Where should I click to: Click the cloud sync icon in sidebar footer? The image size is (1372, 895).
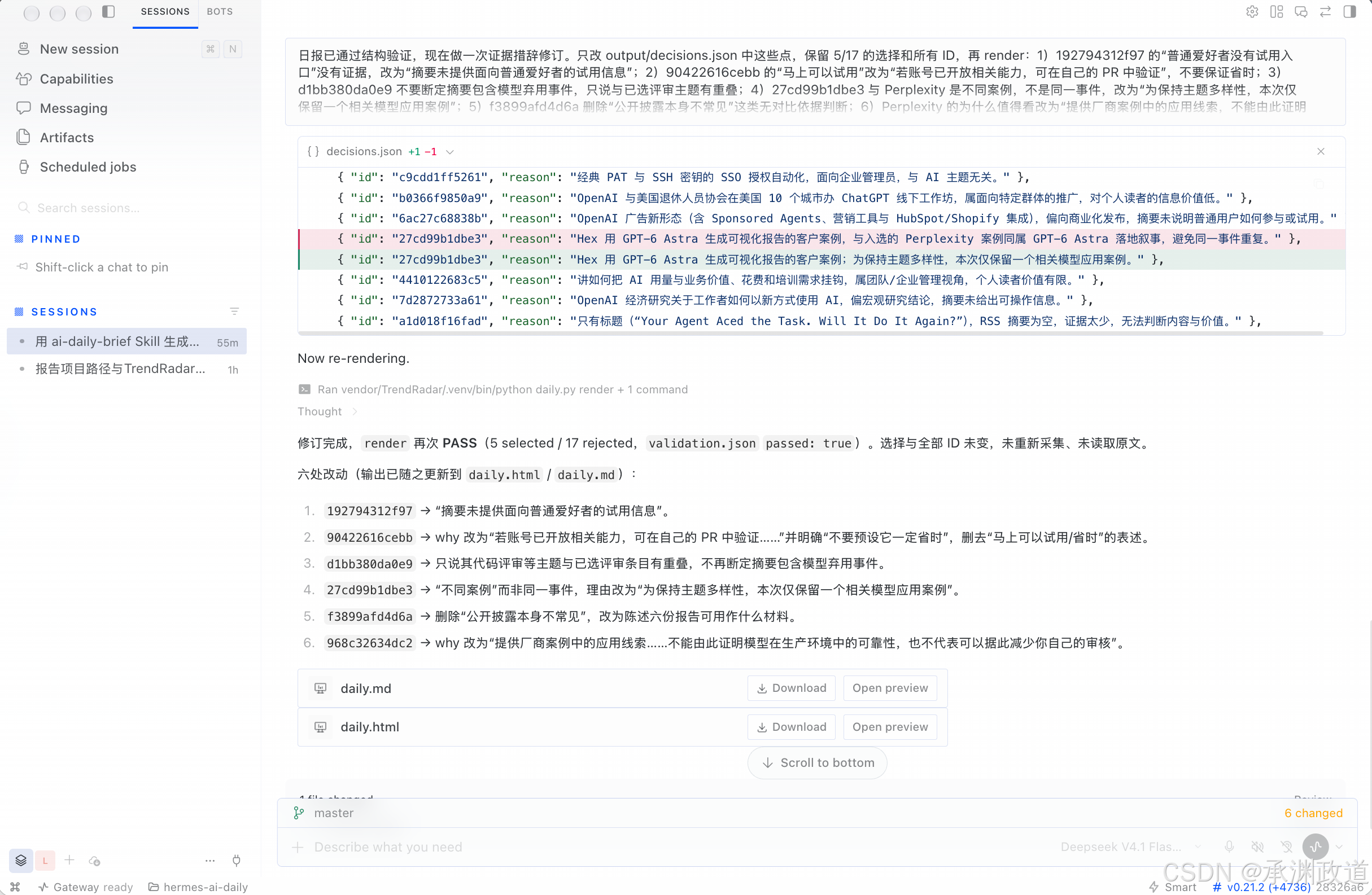(94, 861)
